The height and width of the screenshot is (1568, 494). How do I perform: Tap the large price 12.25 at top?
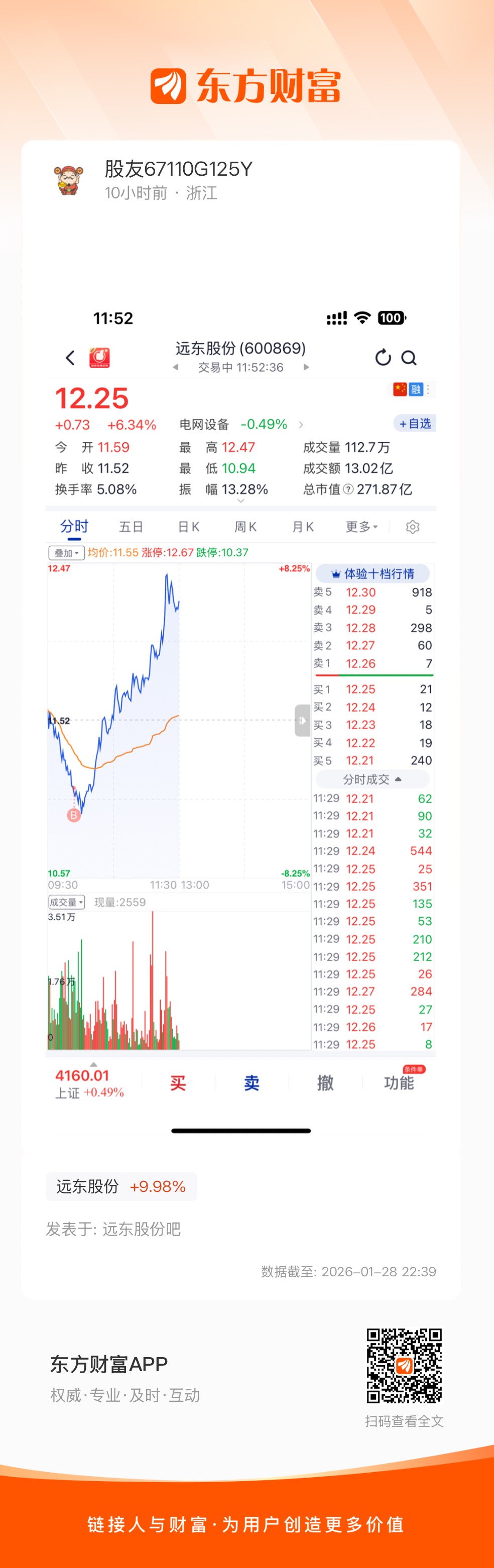pyautogui.click(x=92, y=399)
